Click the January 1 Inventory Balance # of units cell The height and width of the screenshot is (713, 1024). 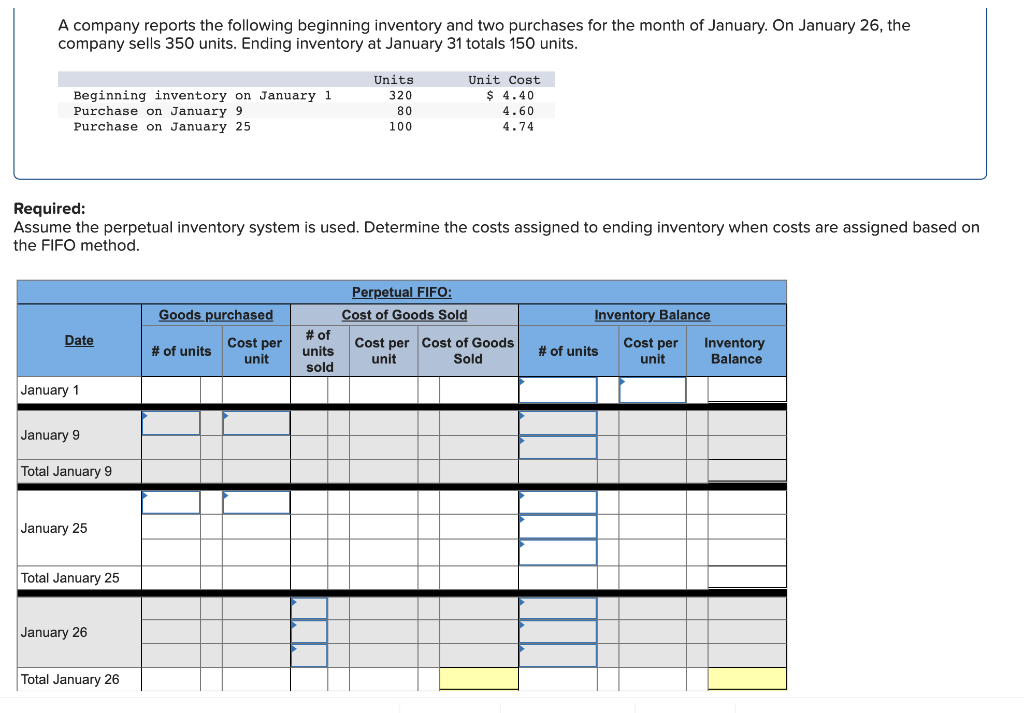click(558, 389)
